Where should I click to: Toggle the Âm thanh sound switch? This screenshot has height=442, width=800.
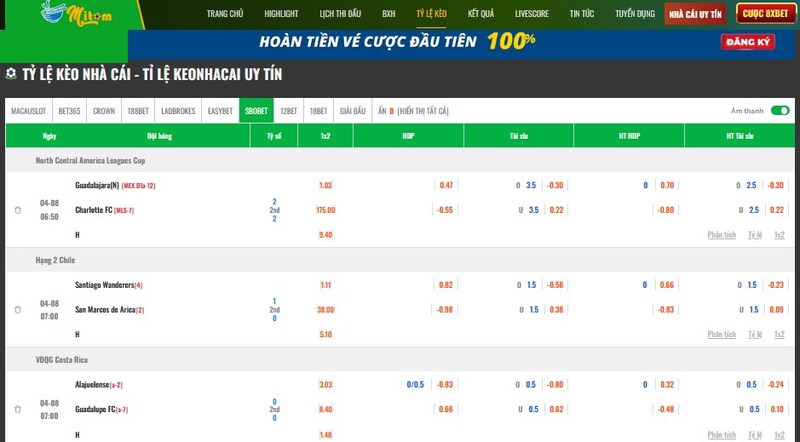click(780, 111)
